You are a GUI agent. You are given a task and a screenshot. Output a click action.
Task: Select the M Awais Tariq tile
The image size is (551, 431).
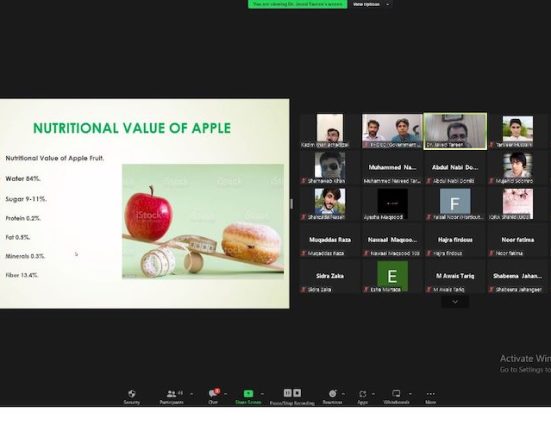point(455,276)
